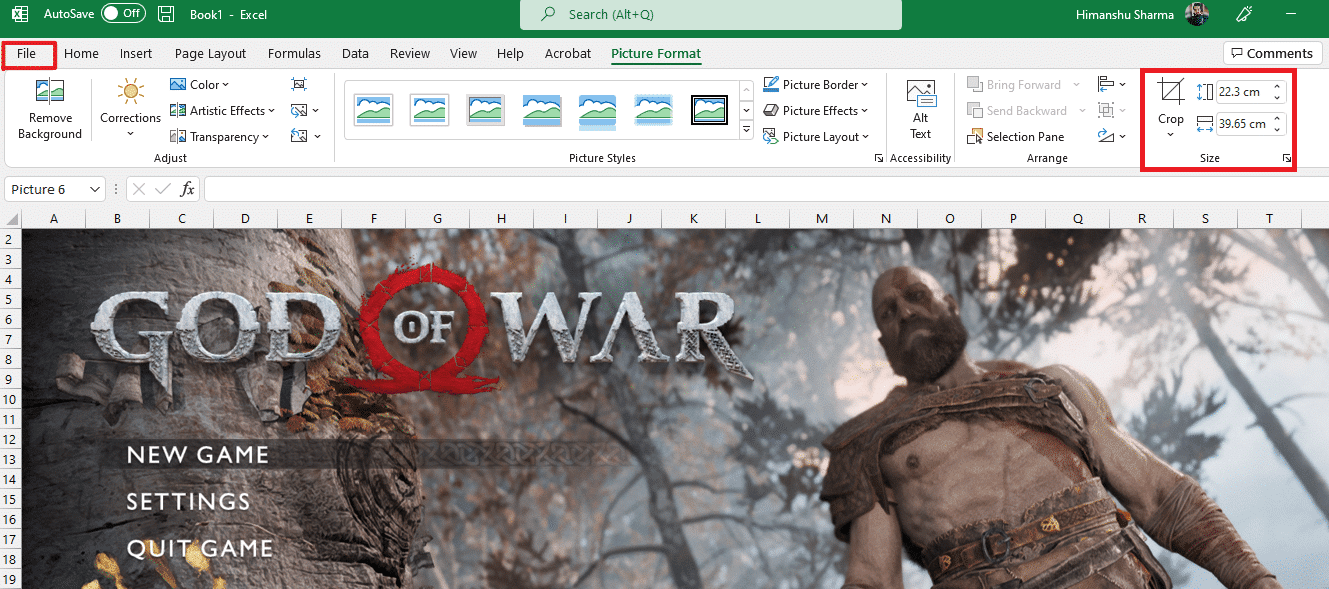The image size is (1329, 589).
Task: Click the Insert Function fx icon
Action: click(187, 189)
